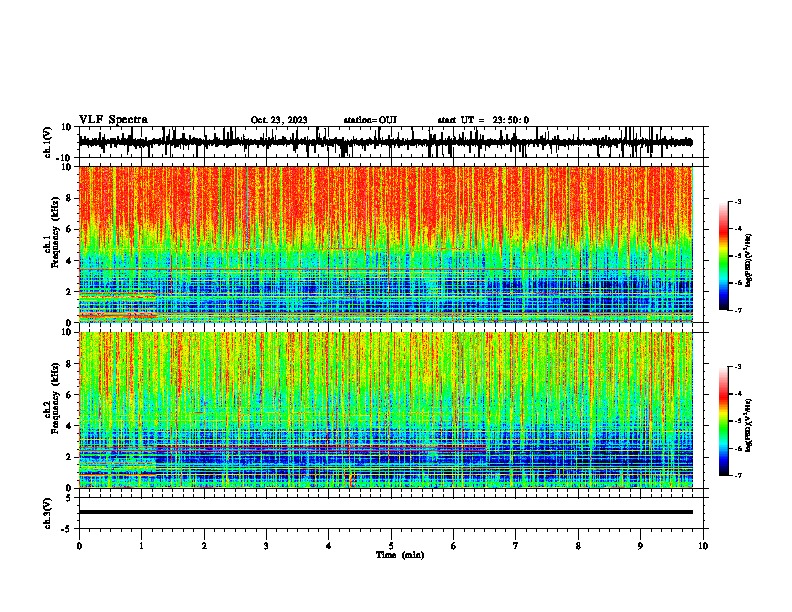This screenshot has height=612, width=792.
Task: Click the time axis tick label "7"
Action: 516,546
